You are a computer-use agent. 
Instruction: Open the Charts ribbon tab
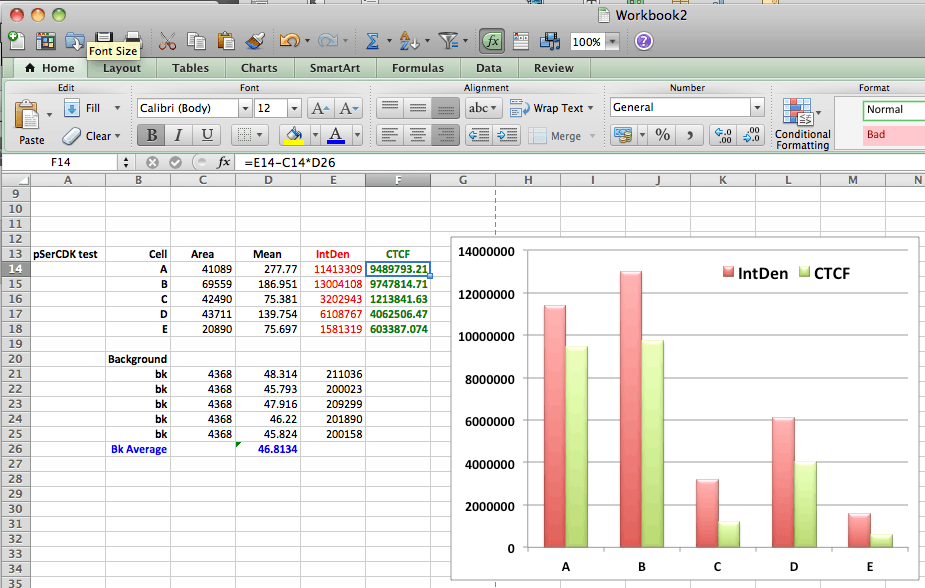click(259, 68)
